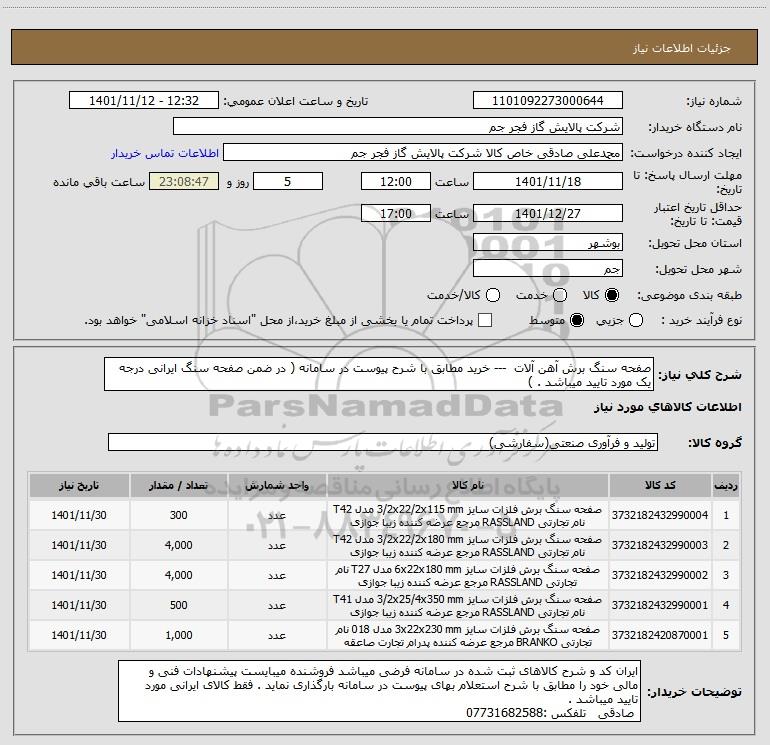
Task: Click product code 3732182432990004
Action: [x=660, y=515]
